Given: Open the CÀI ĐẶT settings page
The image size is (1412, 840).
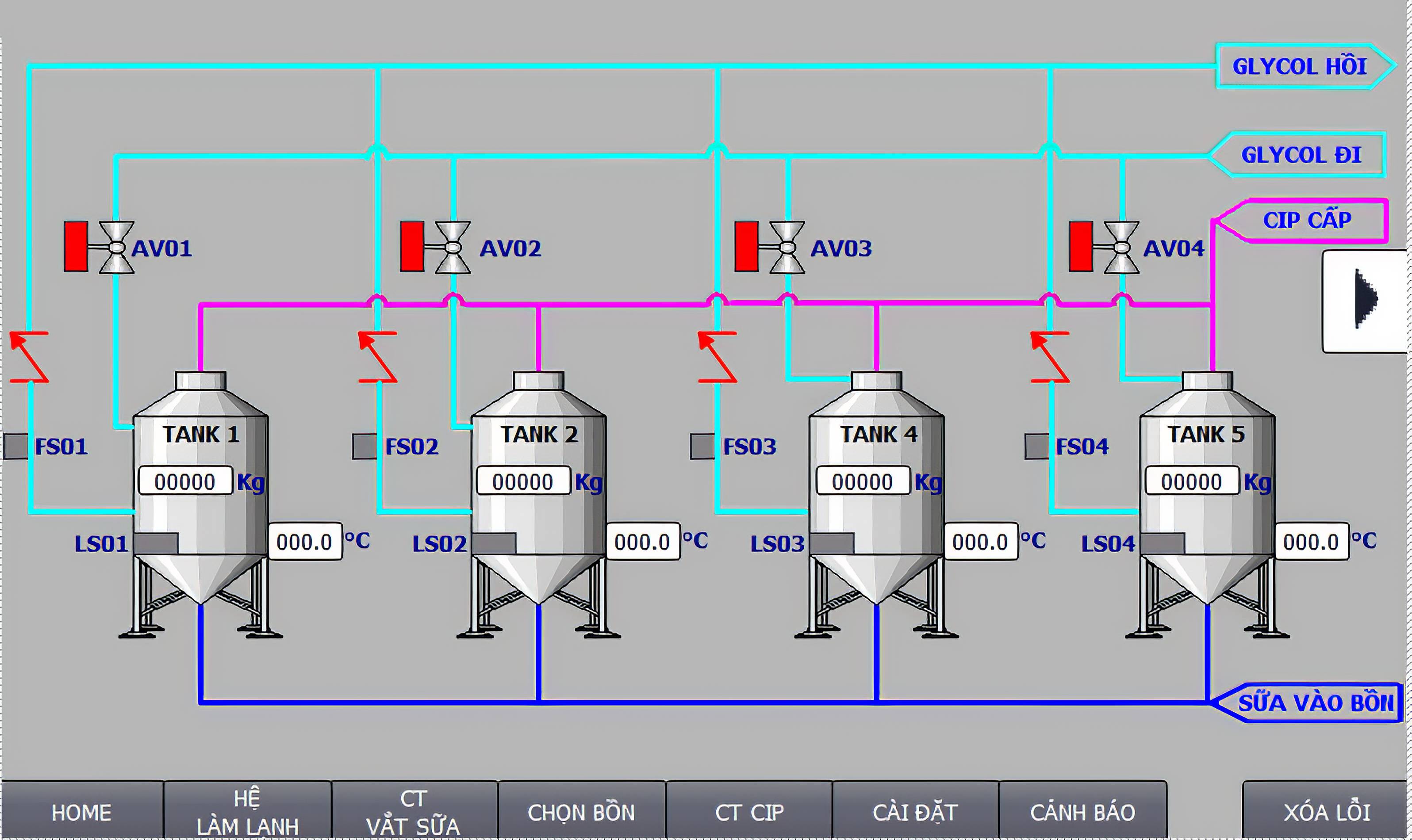Looking at the screenshot, I should point(915,810).
